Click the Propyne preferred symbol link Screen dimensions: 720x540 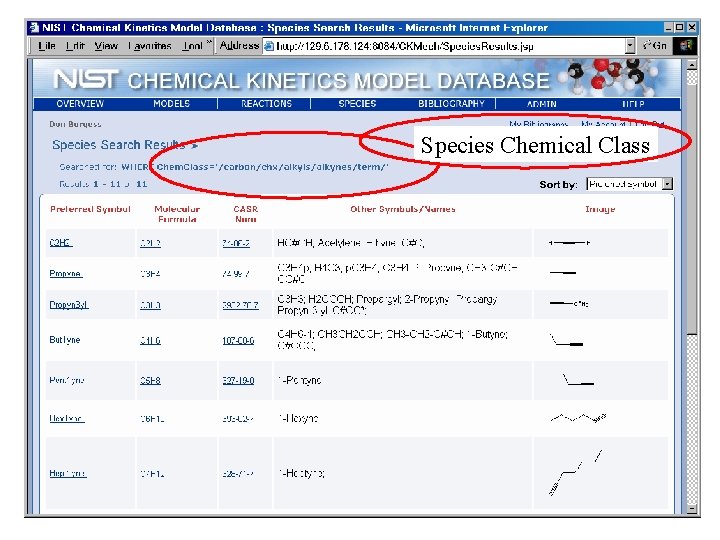[x=66, y=274]
